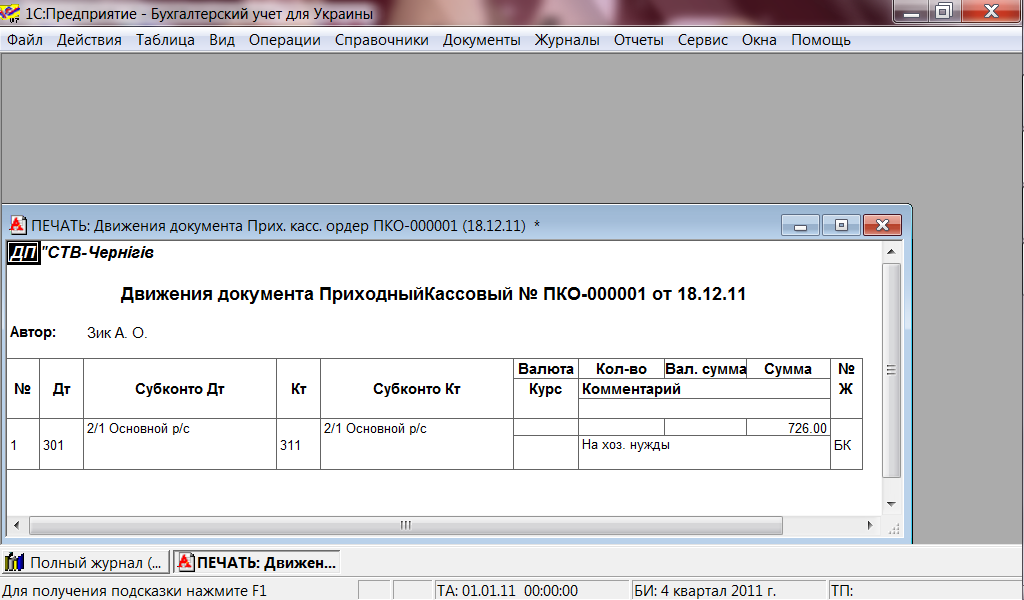Click horizontal scrollbar left arrow
This screenshot has width=1024, height=600.
point(16,526)
